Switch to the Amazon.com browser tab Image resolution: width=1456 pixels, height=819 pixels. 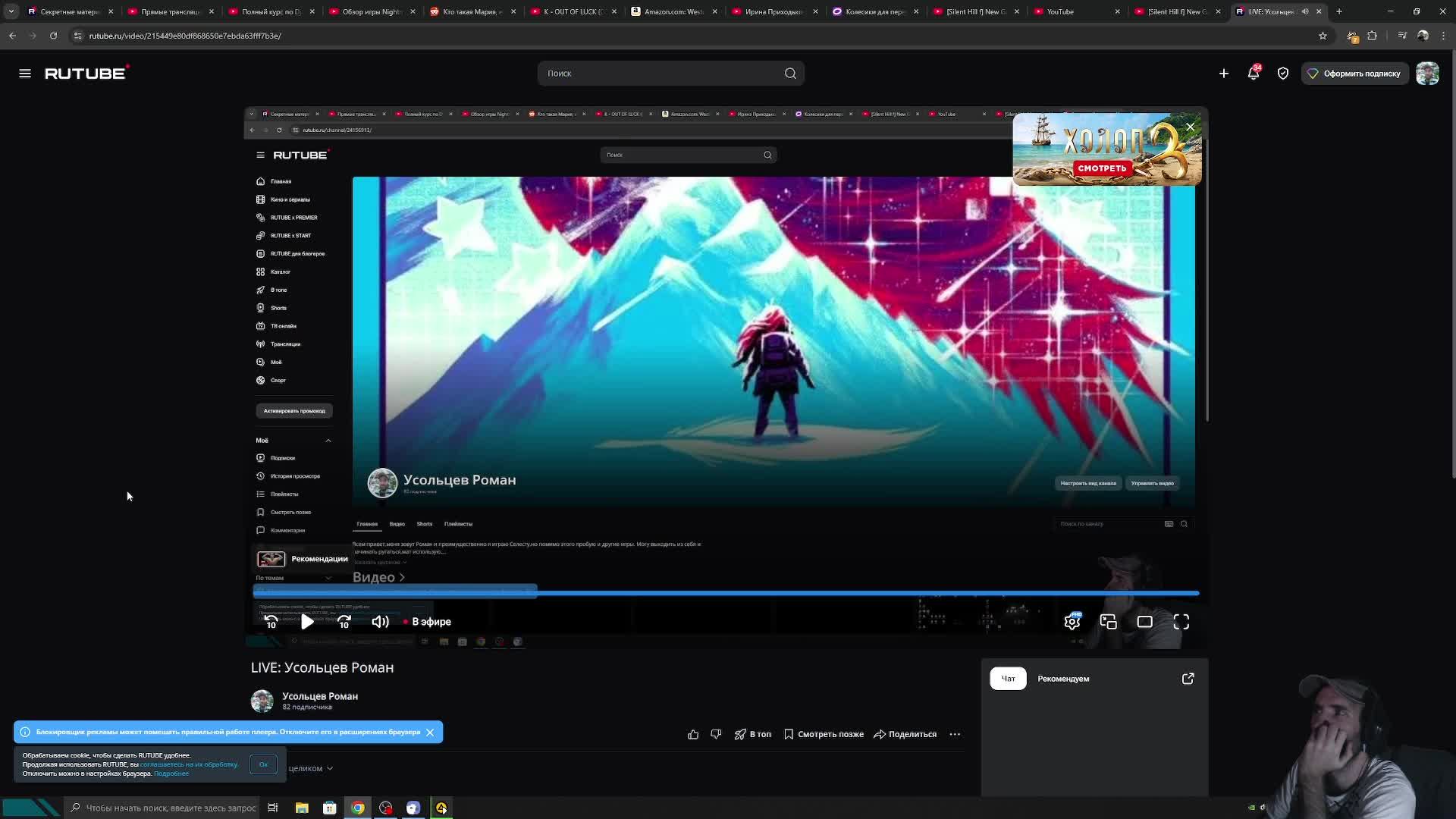673,11
